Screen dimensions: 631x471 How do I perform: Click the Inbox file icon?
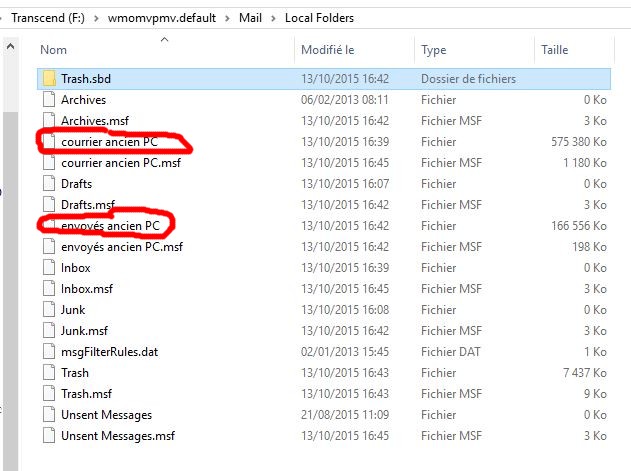point(49,268)
